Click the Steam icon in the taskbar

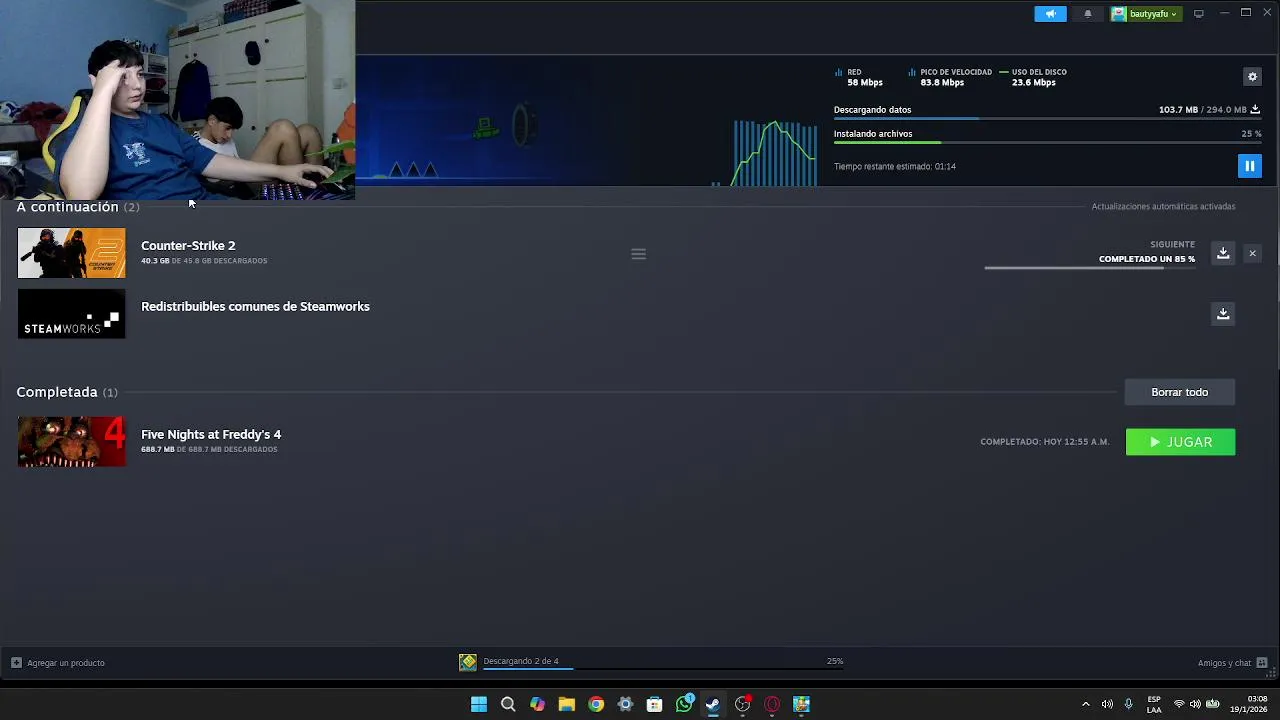(713, 704)
